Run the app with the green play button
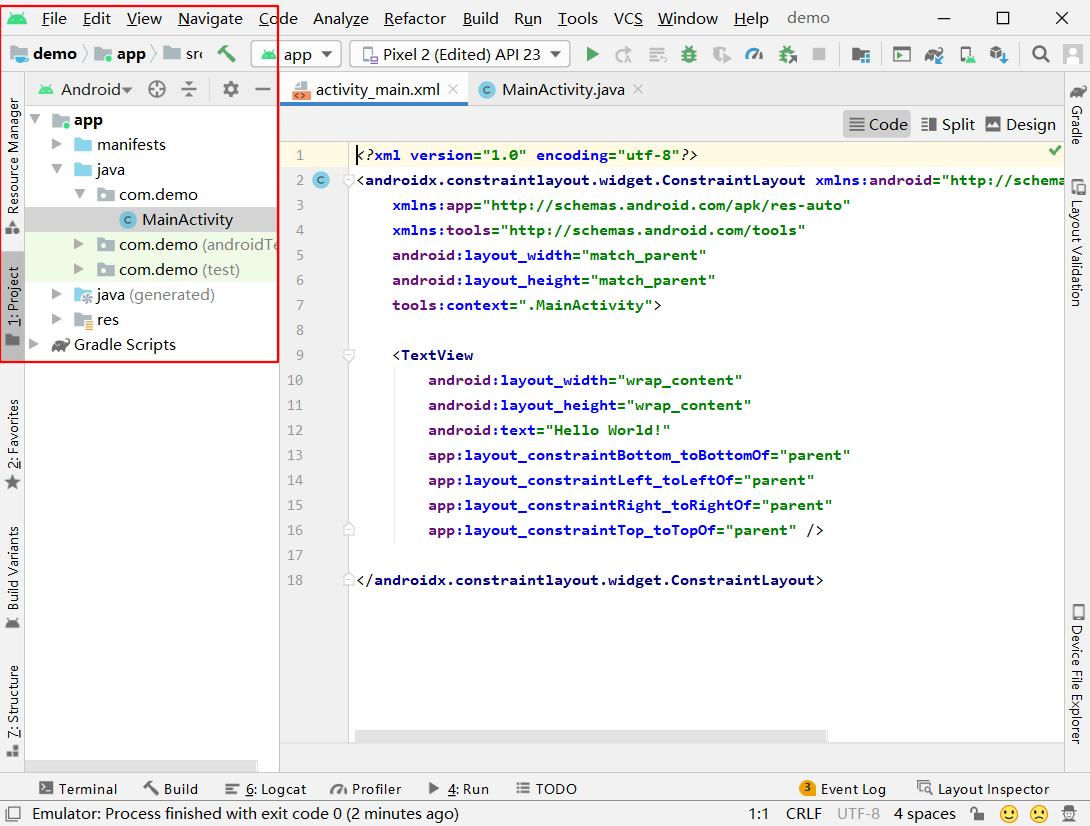 (x=592, y=54)
